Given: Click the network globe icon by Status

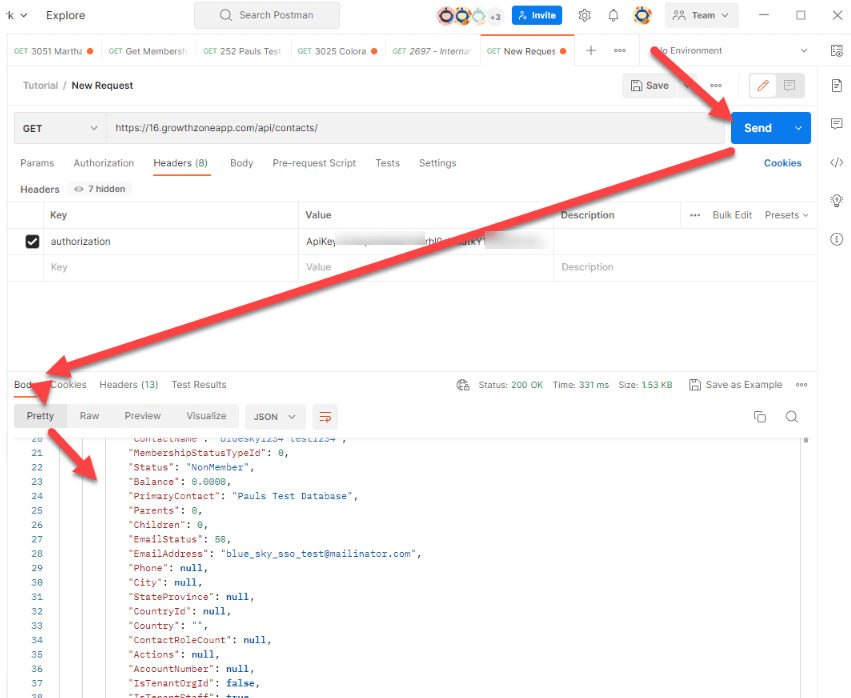Looking at the screenshot, I should pyautogui.click(x=463, y=385).
